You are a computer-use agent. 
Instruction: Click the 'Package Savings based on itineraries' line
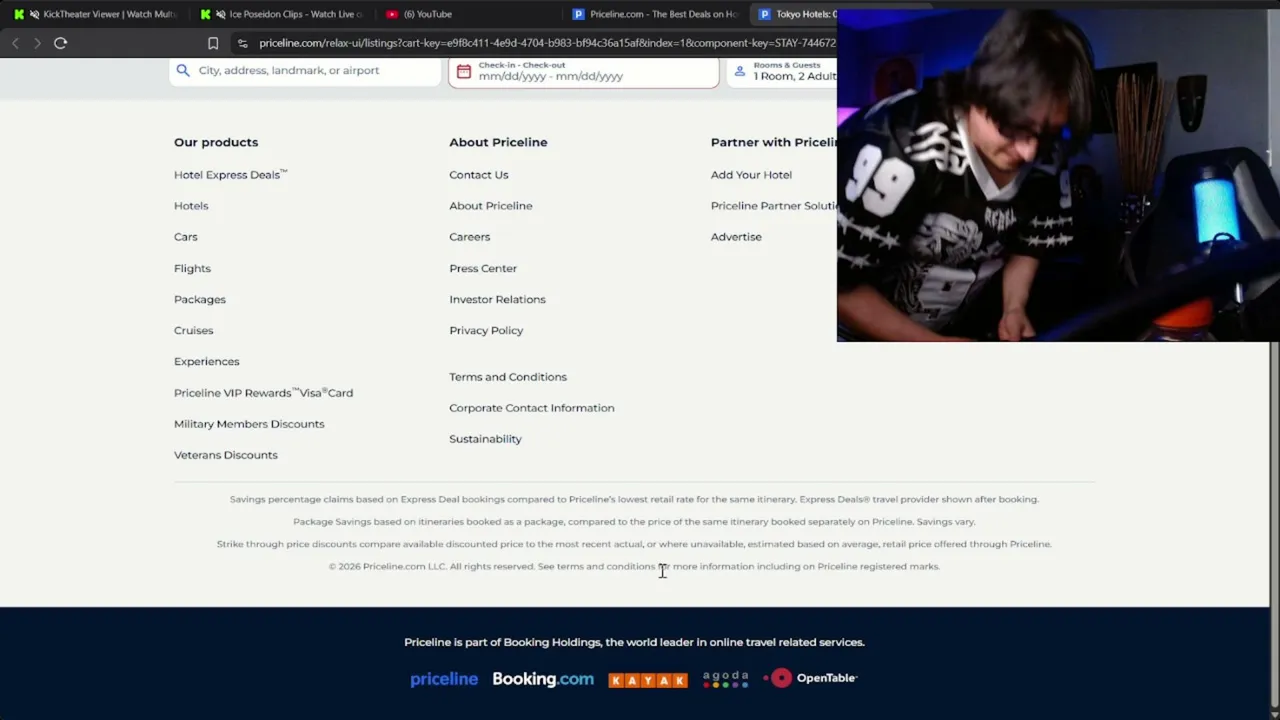tap(634, 521)
